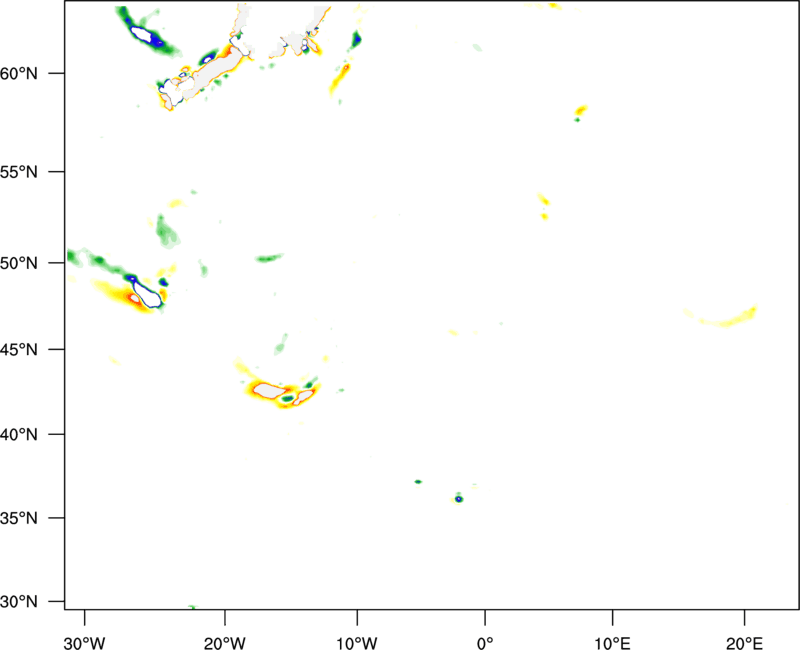The width and height of the screenshot is (800, 650).
Task: Click the 50°N latitude label
Action: click(19, 263)
